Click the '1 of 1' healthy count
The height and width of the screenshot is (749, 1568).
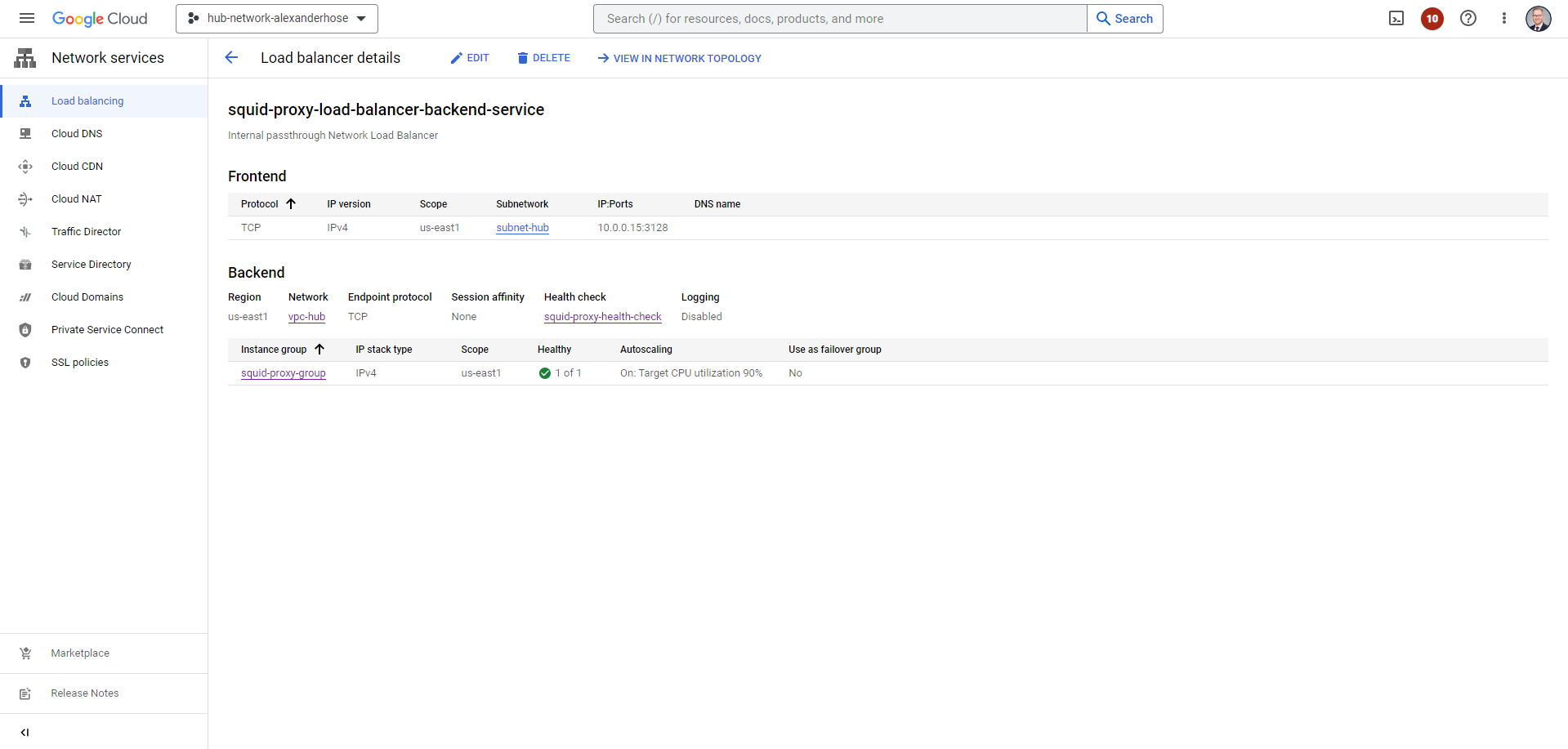coord(569,373)
